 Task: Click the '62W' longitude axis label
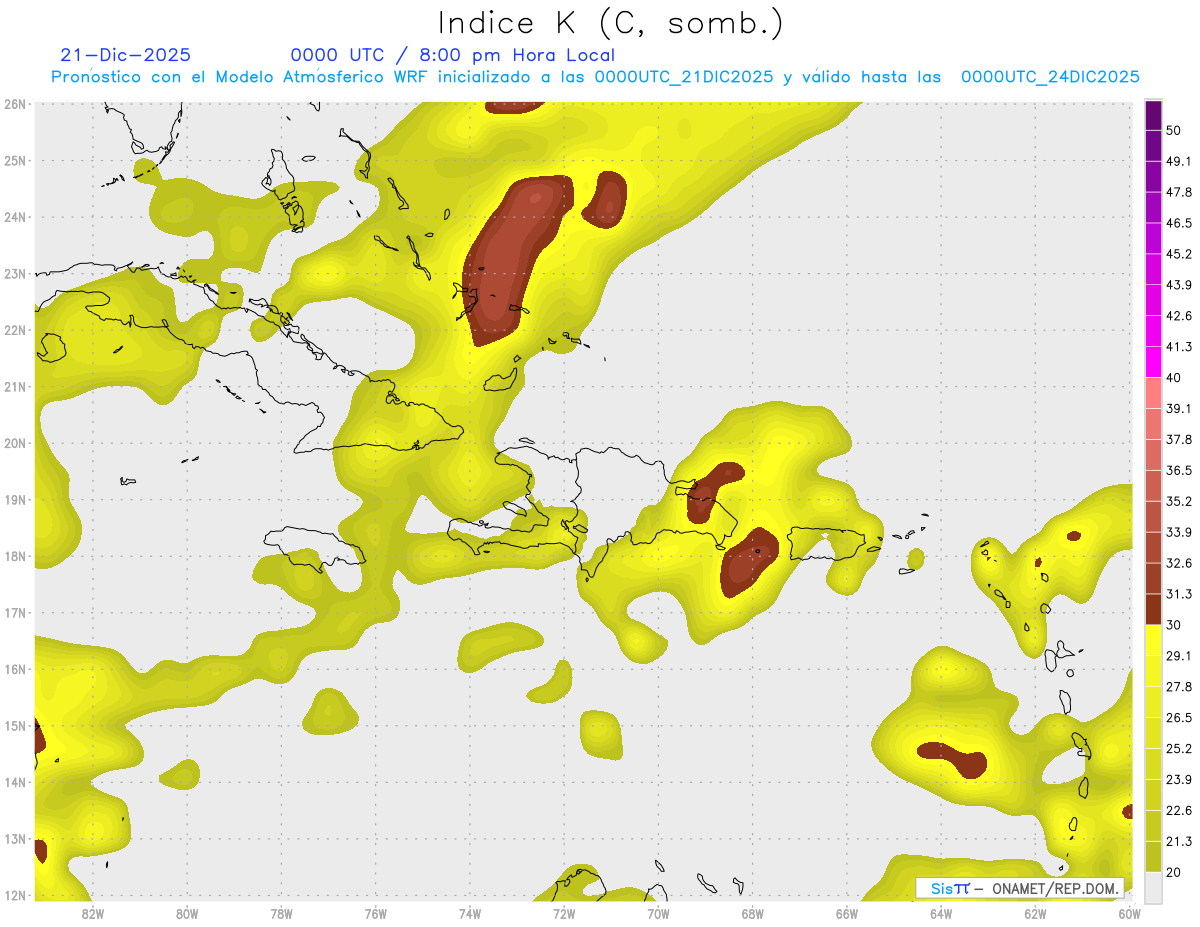tap(1035, 913)
